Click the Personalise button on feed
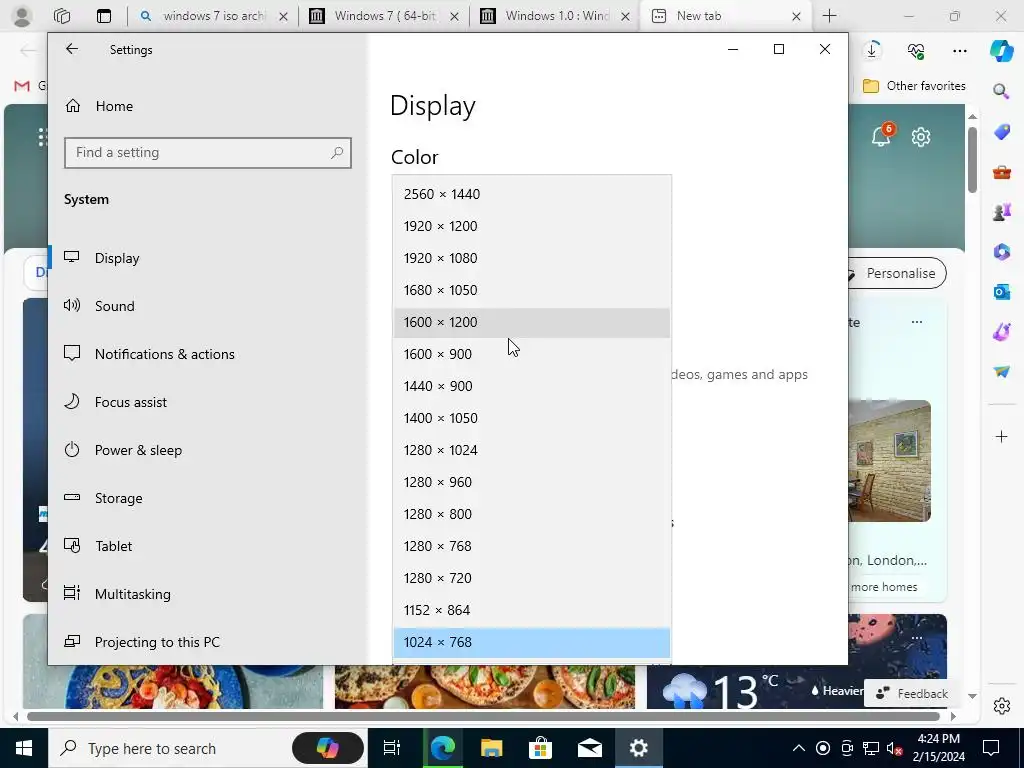The height and width of the screenshot is (768, 1024). pyautogui.click(x=897, y=273)
